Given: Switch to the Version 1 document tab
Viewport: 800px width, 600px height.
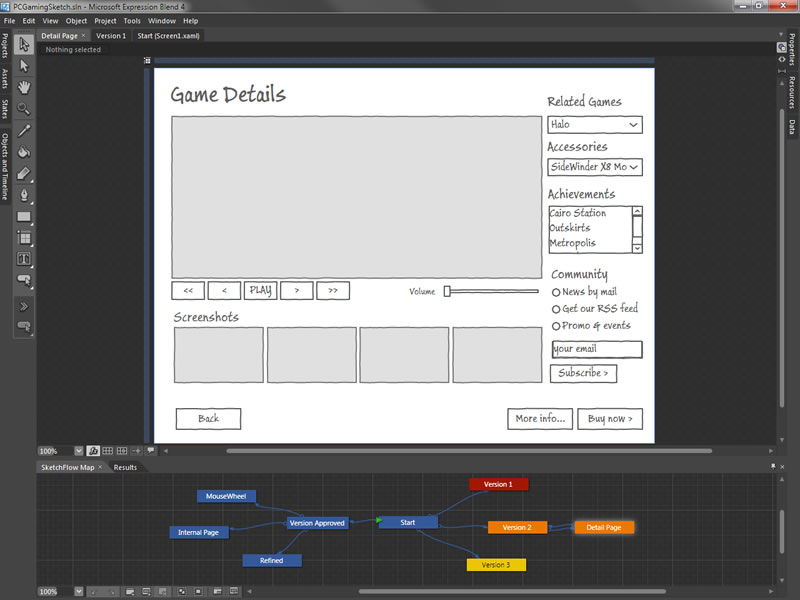Looking at the screenshot, I should 111,36.
